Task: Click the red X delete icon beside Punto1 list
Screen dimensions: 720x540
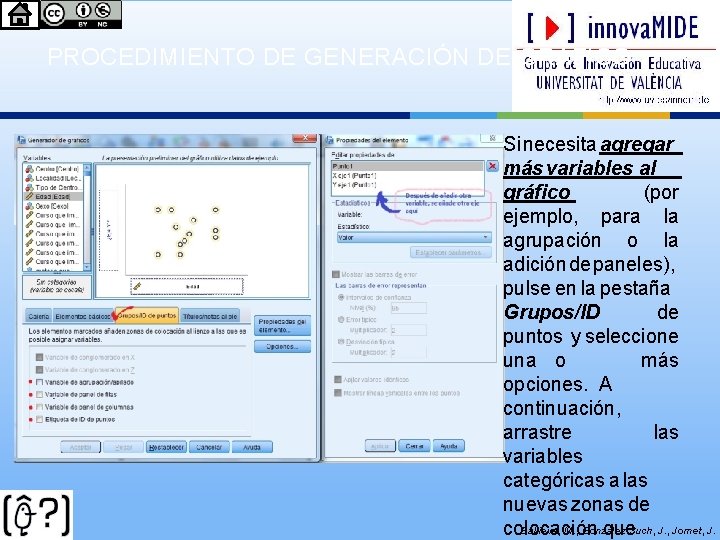Action: pos(492,166)
